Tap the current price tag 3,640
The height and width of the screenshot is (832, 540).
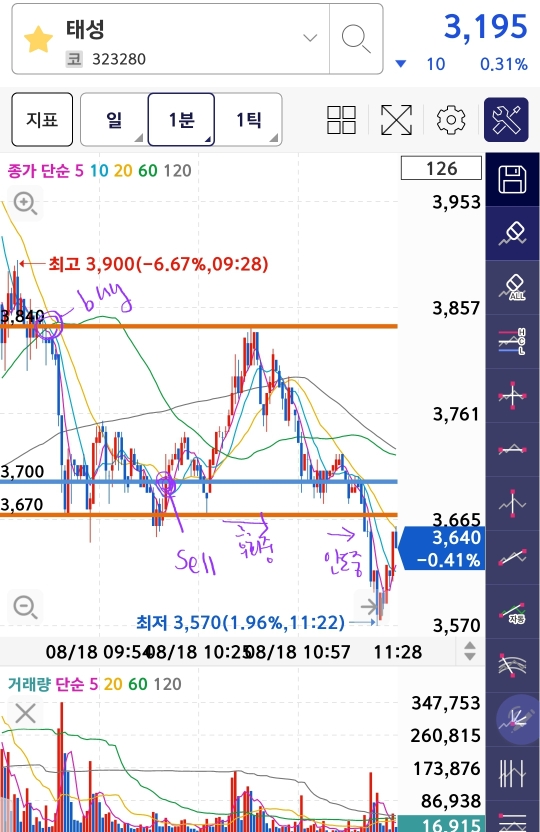point(442,548)
